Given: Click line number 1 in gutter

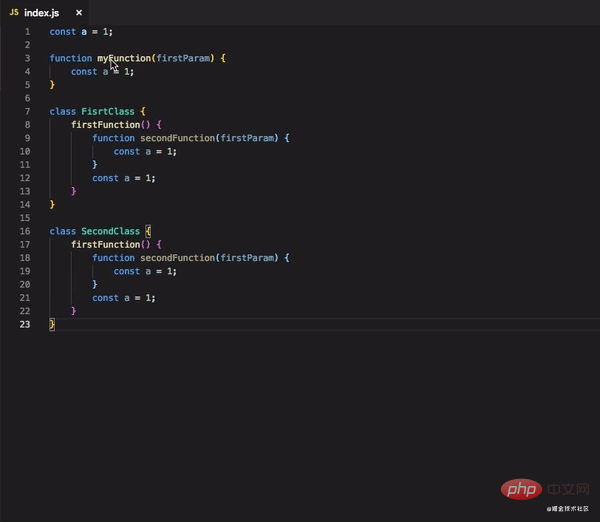Looking at the screenshot, I should [x=27, y=32].
